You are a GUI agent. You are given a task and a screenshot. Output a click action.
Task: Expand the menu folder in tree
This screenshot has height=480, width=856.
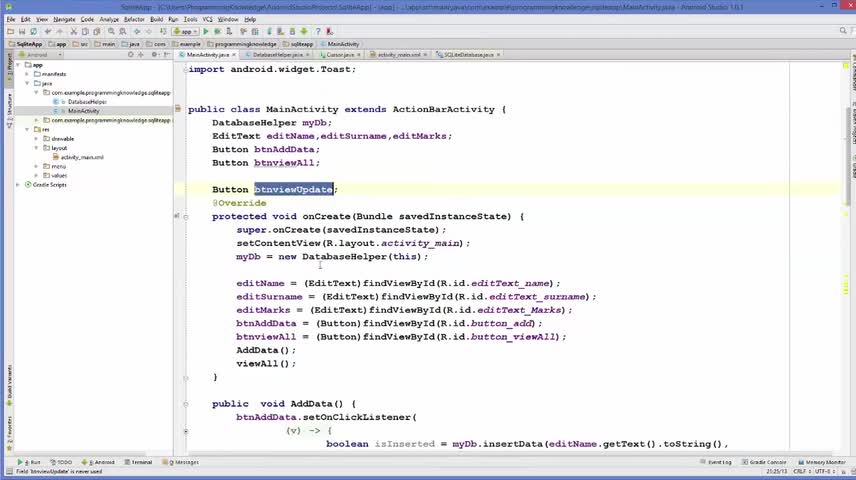coord(37,166)
